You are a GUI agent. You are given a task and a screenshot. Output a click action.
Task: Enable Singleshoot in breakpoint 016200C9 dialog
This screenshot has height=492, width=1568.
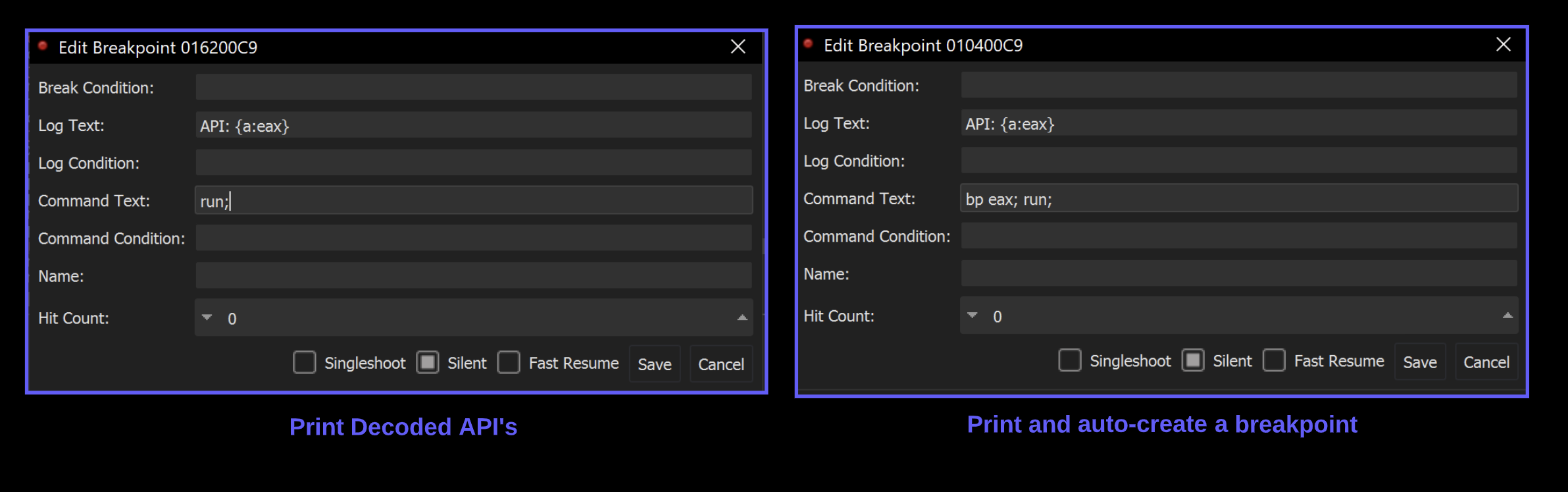click(x=305, y=362)
